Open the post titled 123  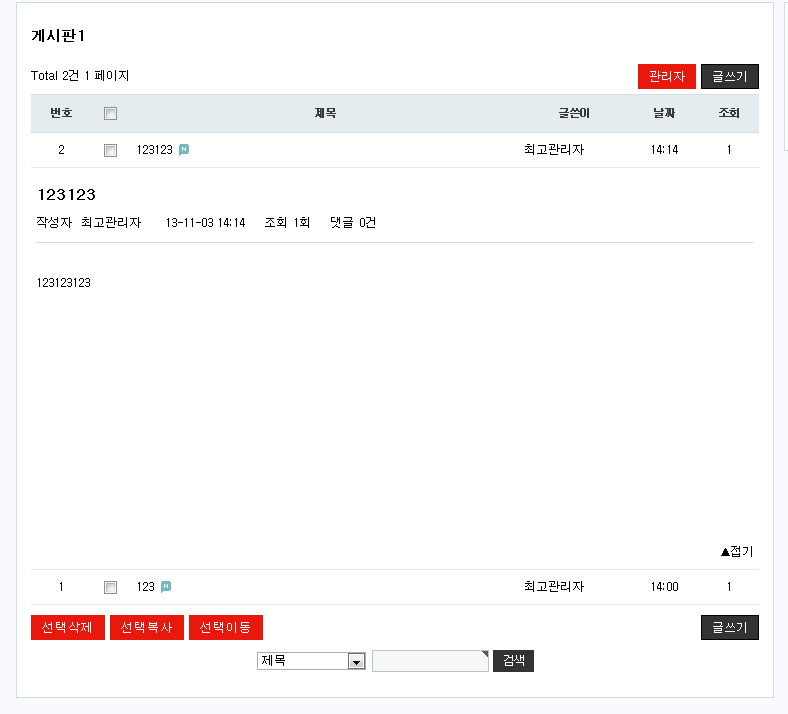pyautogui.click(x=146, y=587)
